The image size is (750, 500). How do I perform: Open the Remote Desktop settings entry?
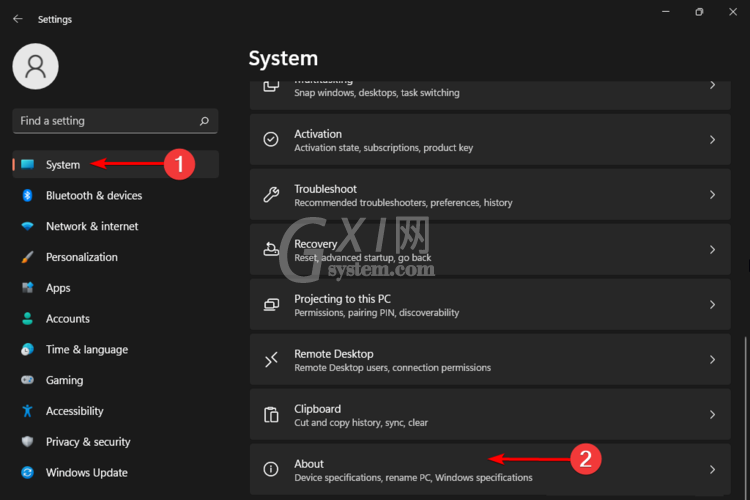tap(490, 360)
